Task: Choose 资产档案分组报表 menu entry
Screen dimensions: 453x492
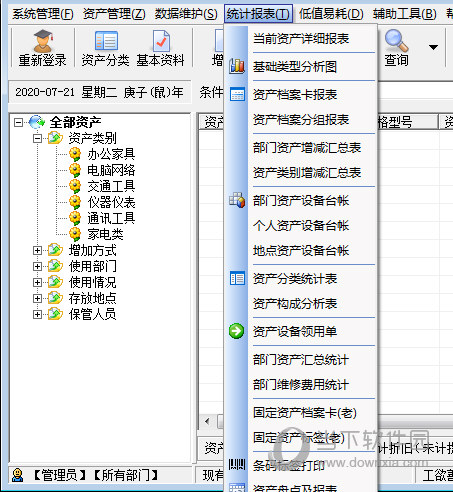Action: [x=301, y=120]
